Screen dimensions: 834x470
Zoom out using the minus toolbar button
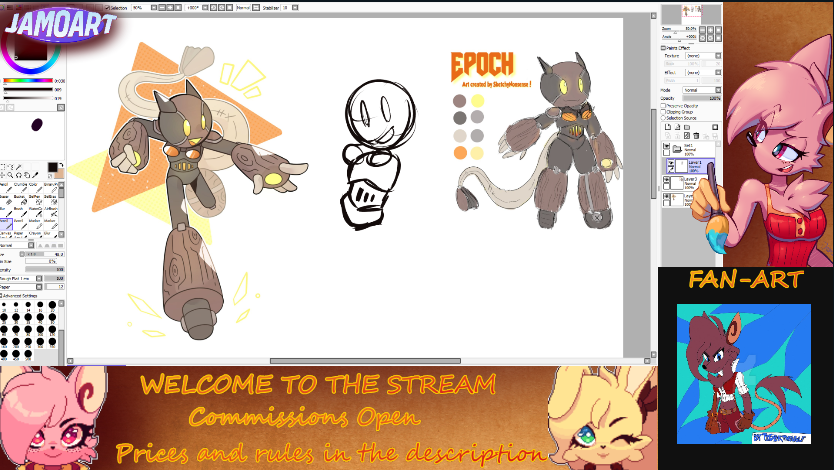(x=162, y=8)
